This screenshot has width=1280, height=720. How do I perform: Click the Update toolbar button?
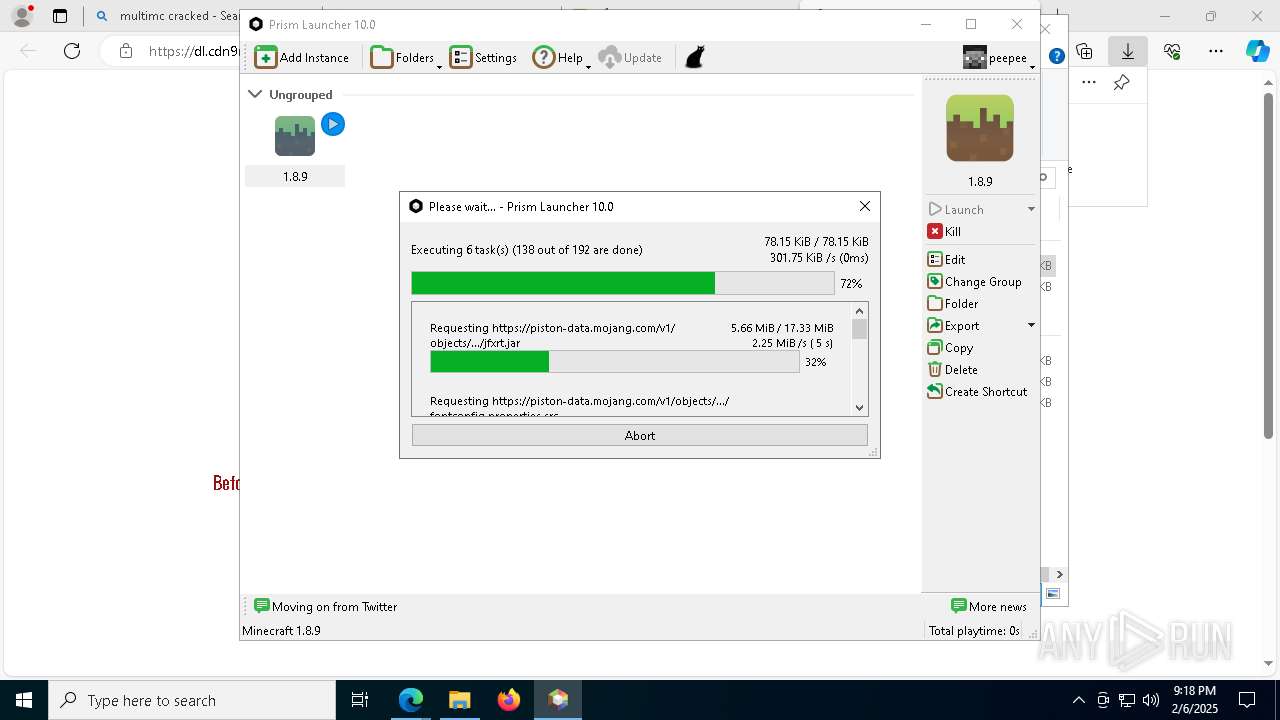630,57
